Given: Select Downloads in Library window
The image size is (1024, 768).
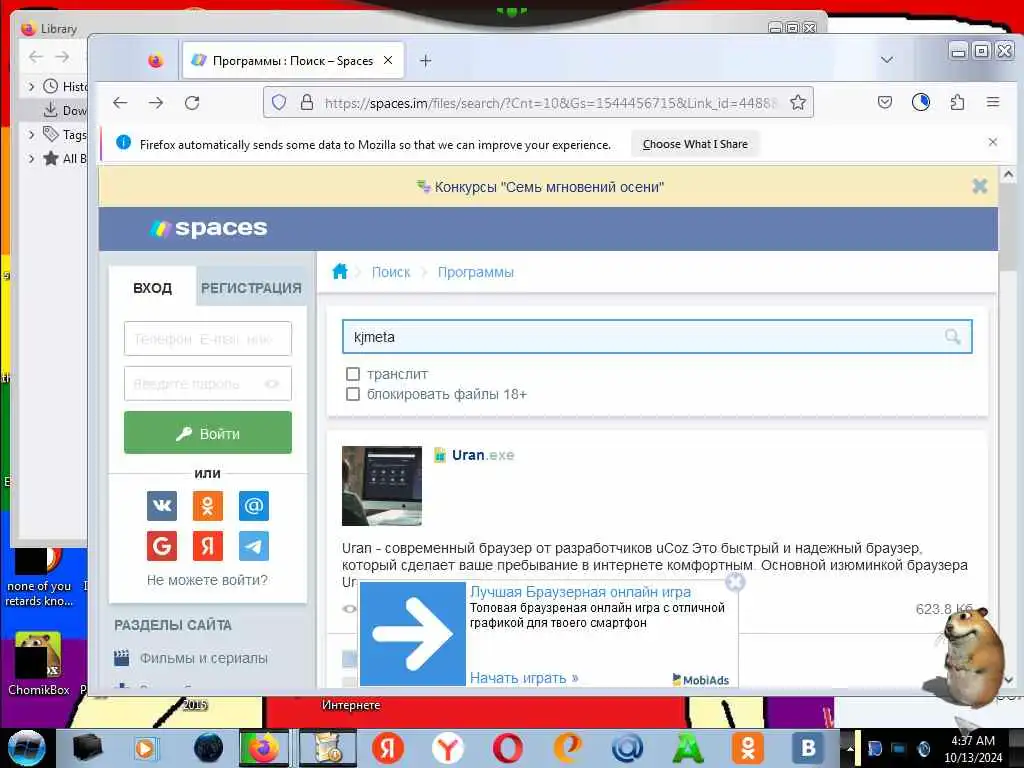Looking at the screenshot, I should click(64, 110).
